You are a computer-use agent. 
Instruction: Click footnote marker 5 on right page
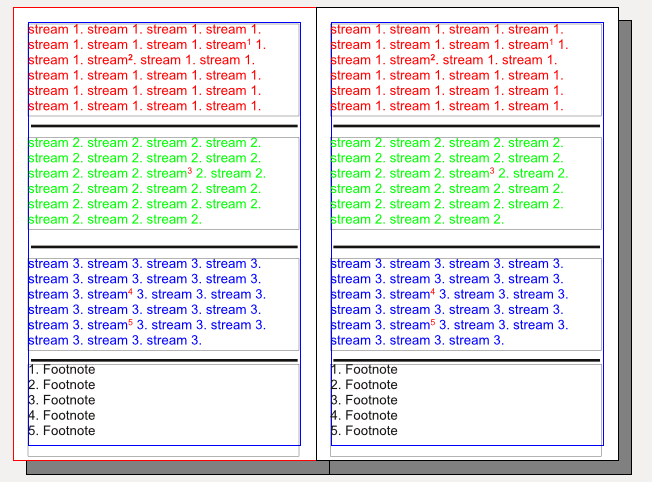pos(433,323)
